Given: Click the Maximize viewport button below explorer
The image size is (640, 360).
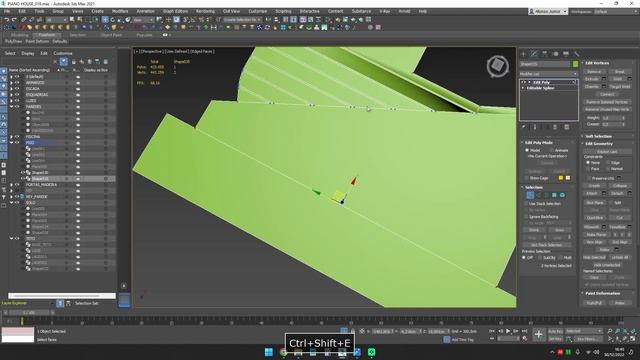Looking at the screenshot, I should [124, 301].
